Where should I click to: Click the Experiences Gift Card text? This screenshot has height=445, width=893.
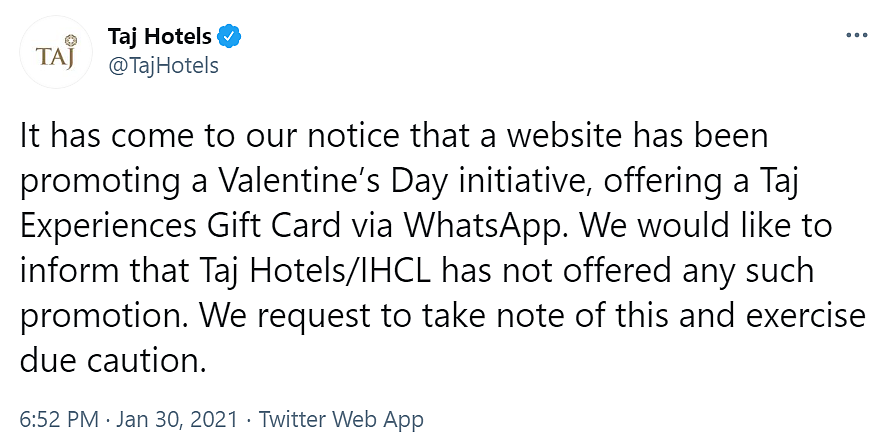click(x=181, y=226)
